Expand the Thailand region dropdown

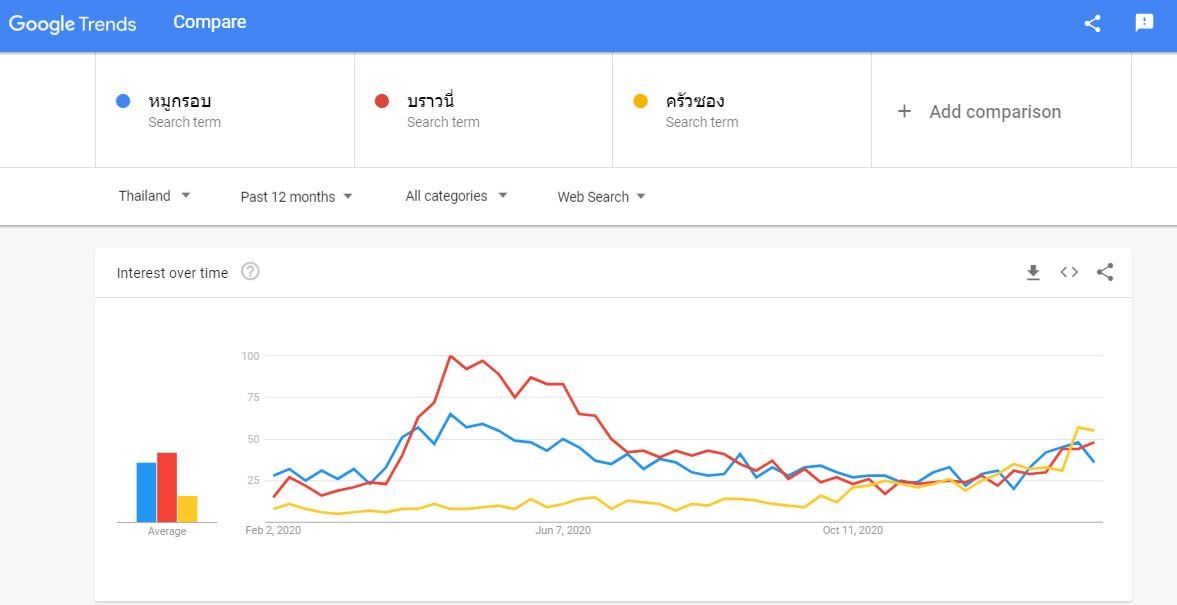(x=154, y=196)
